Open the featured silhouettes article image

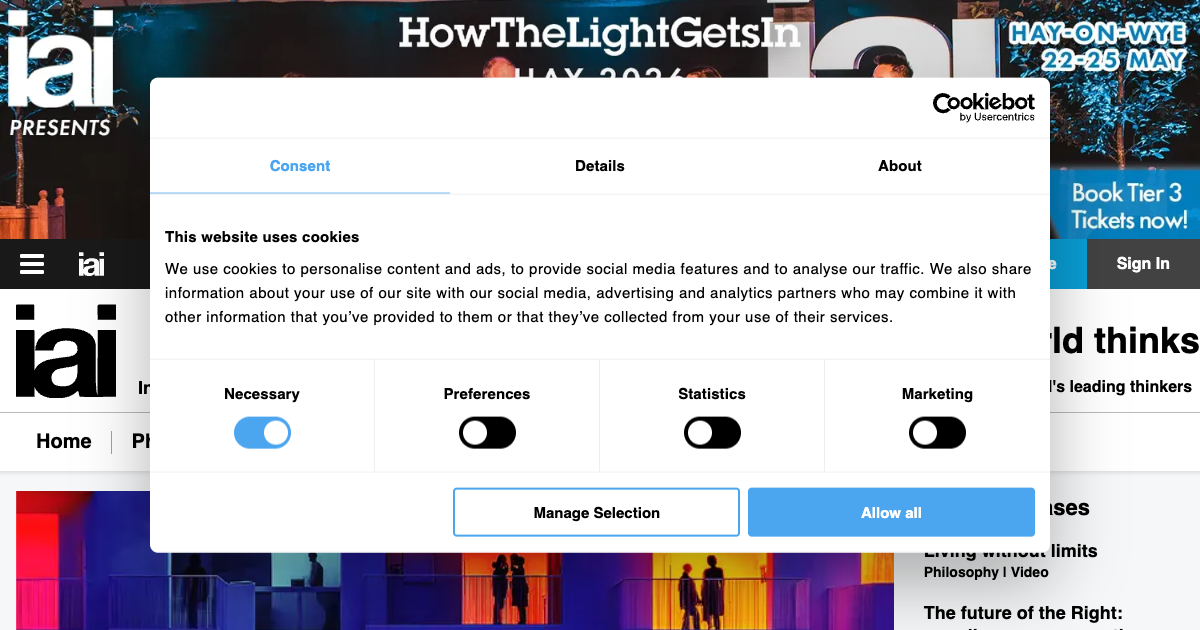[x=455, y=565]
